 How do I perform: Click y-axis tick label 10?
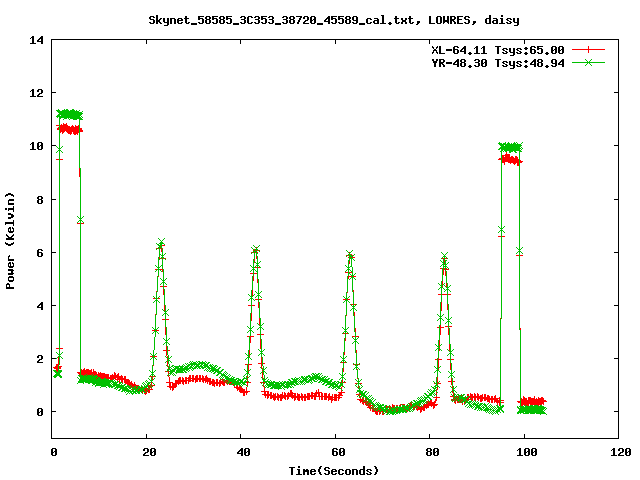pyautogui.click(x=36, y=146)
